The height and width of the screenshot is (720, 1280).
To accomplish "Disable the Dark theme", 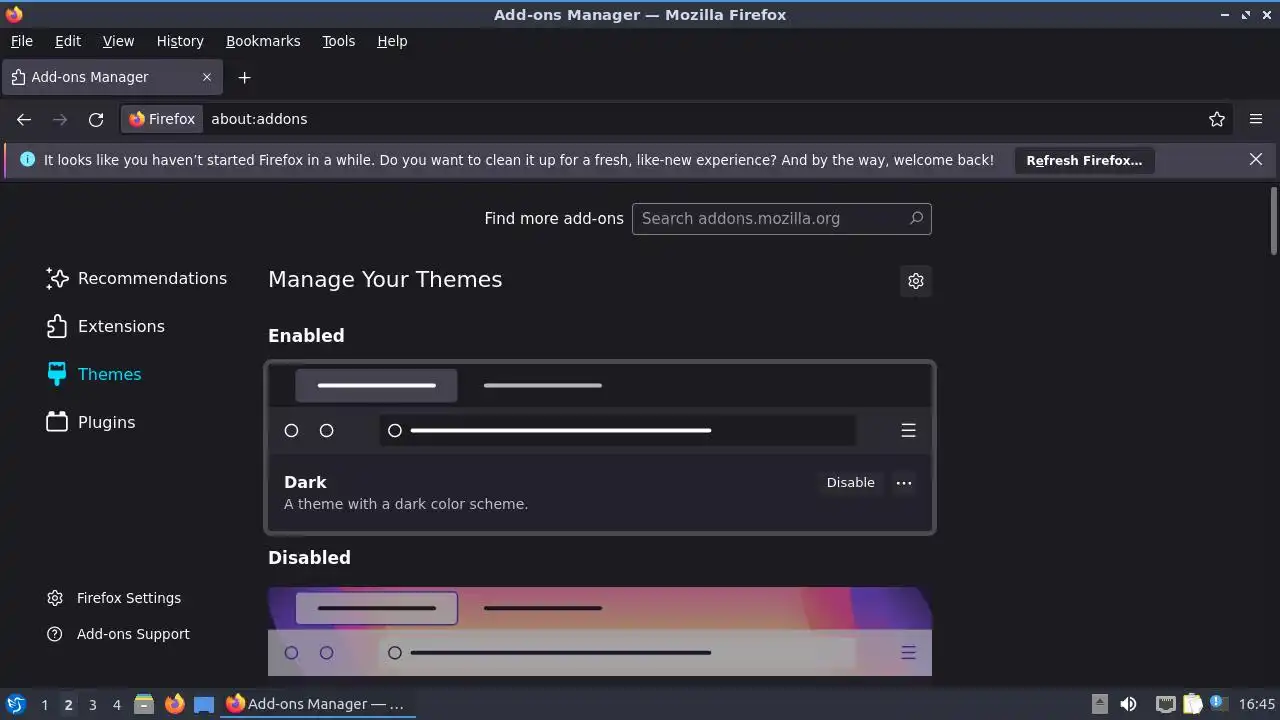I will pos(850,483).
